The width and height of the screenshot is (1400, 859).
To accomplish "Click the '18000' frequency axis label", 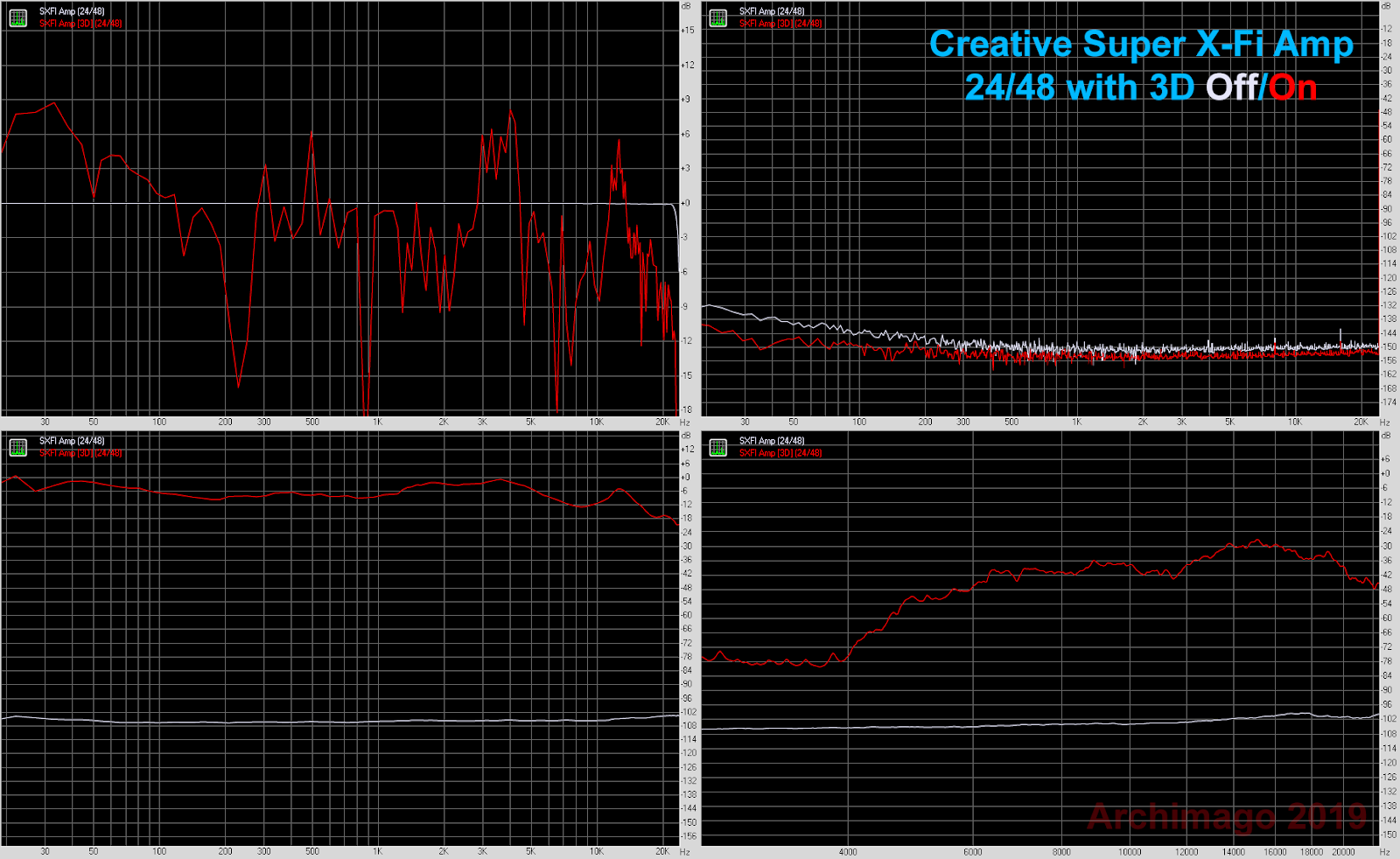I will 1312,852.
